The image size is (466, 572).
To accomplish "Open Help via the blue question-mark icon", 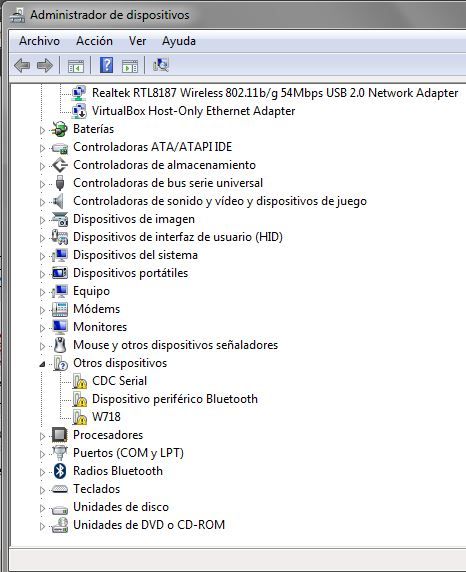I will click(x=107, y=65).
